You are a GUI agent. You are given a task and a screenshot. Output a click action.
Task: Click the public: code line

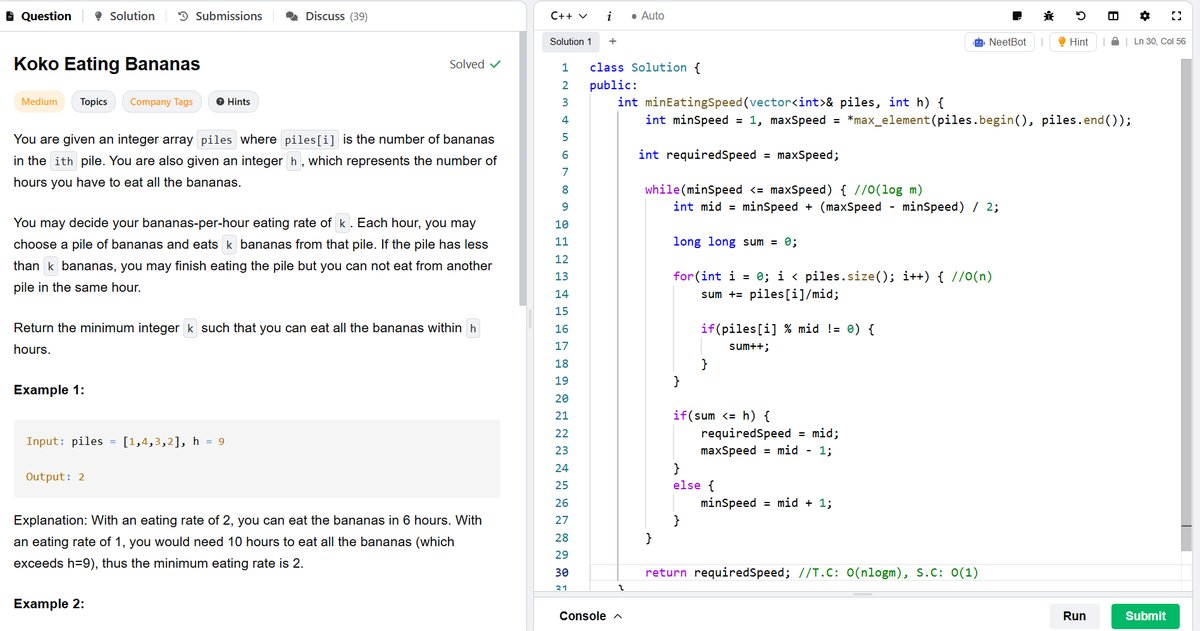click(613, 85)
